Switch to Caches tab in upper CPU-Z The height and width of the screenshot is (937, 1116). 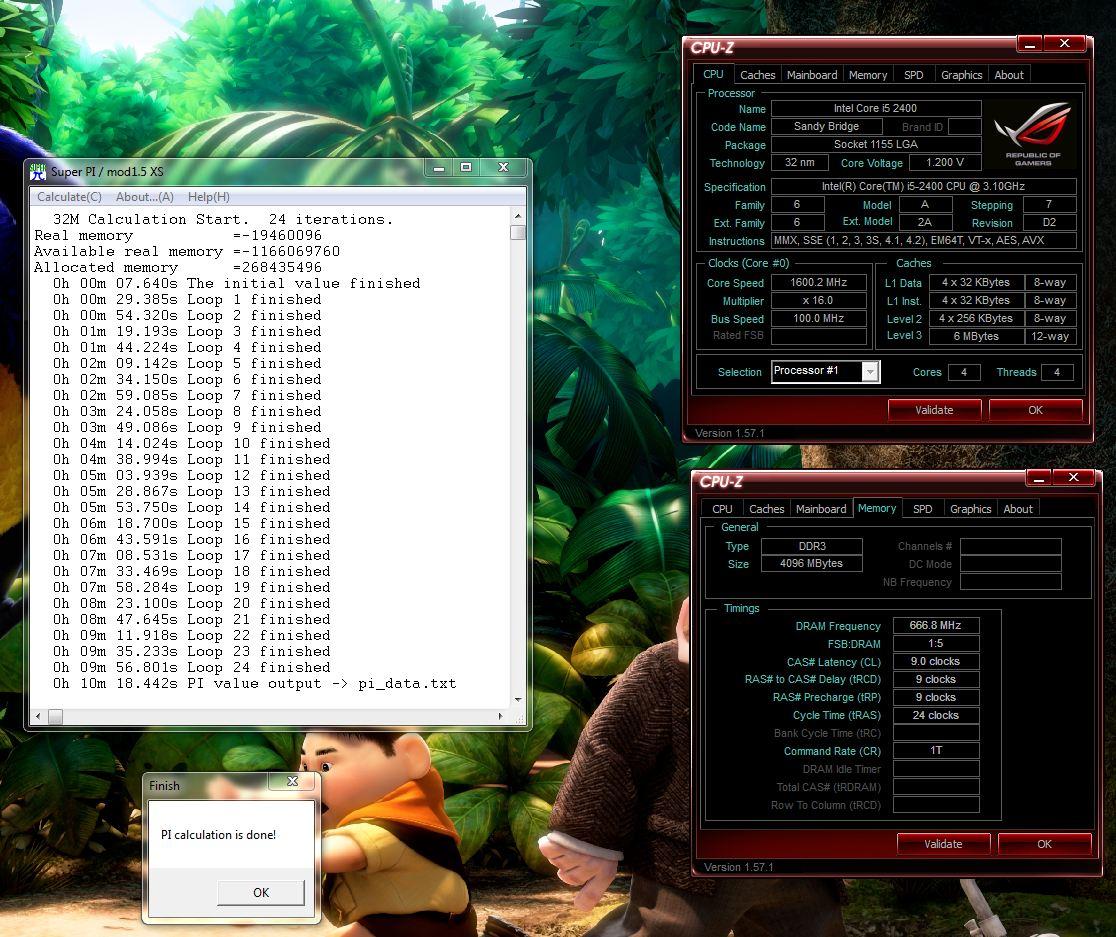[757, 75]
